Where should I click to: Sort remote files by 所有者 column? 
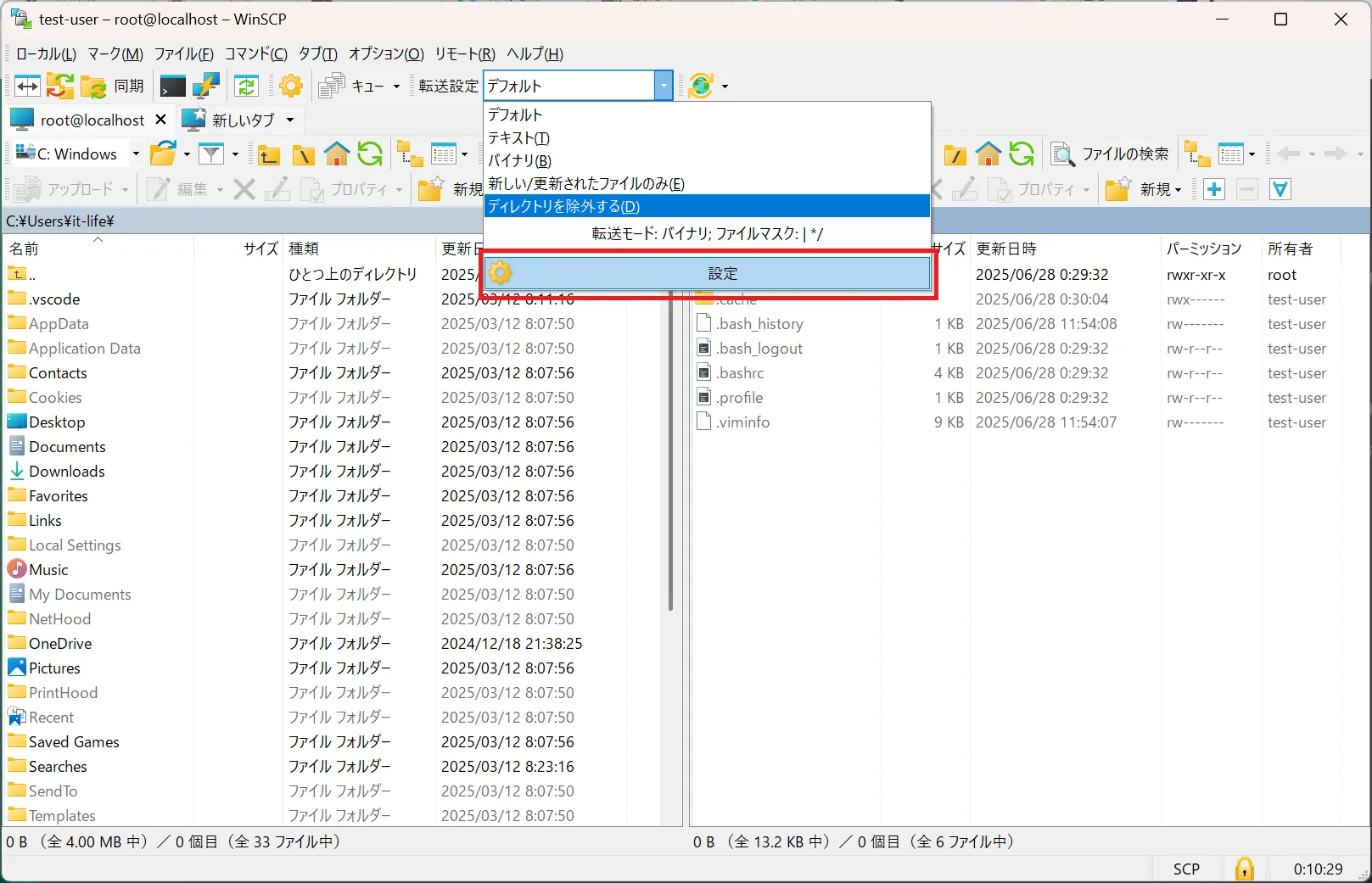(1301, 249)
